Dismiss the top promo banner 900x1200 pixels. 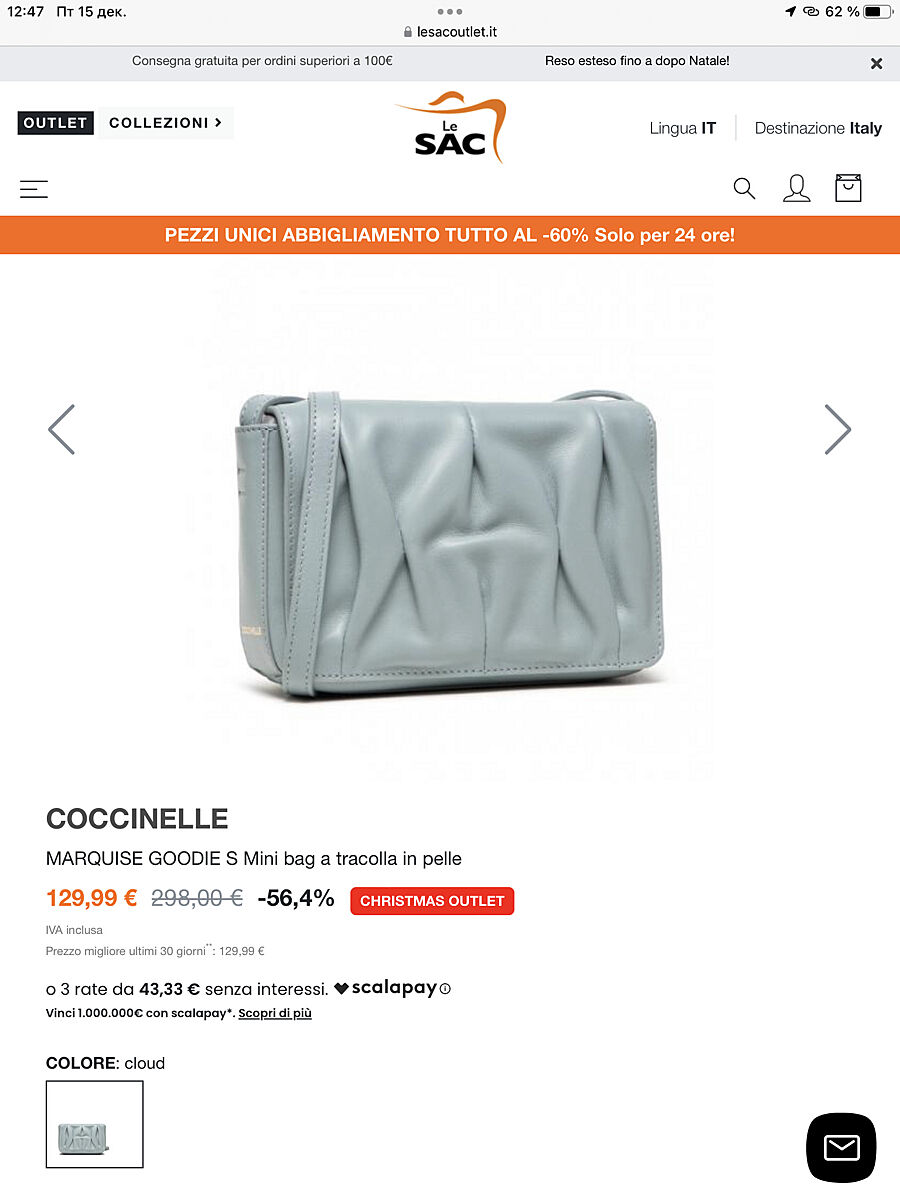[x=876, y=63]
